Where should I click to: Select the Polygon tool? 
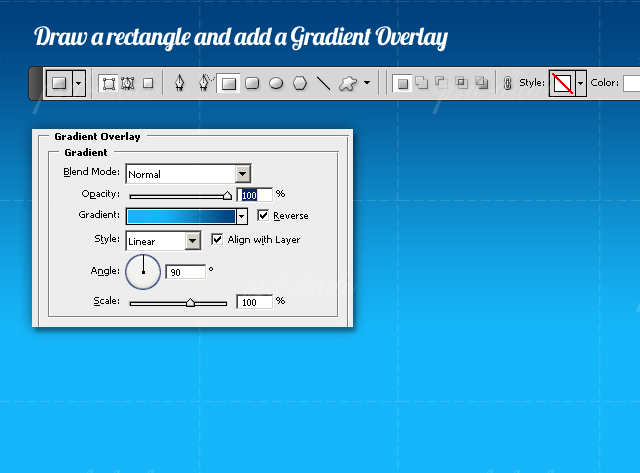tap(300, 83)
